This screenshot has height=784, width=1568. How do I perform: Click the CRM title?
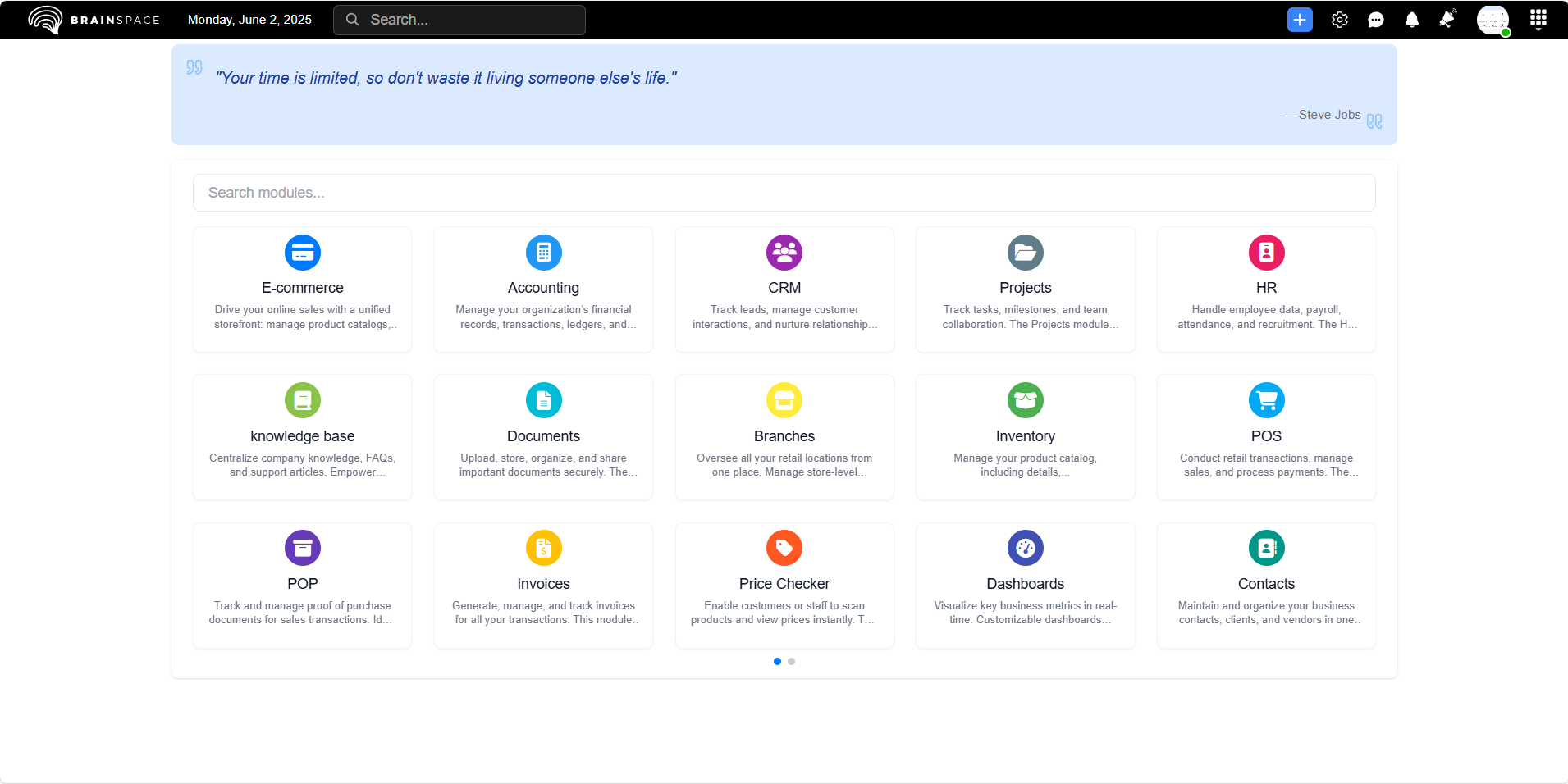pyautogui.click(x=784, y=288)
